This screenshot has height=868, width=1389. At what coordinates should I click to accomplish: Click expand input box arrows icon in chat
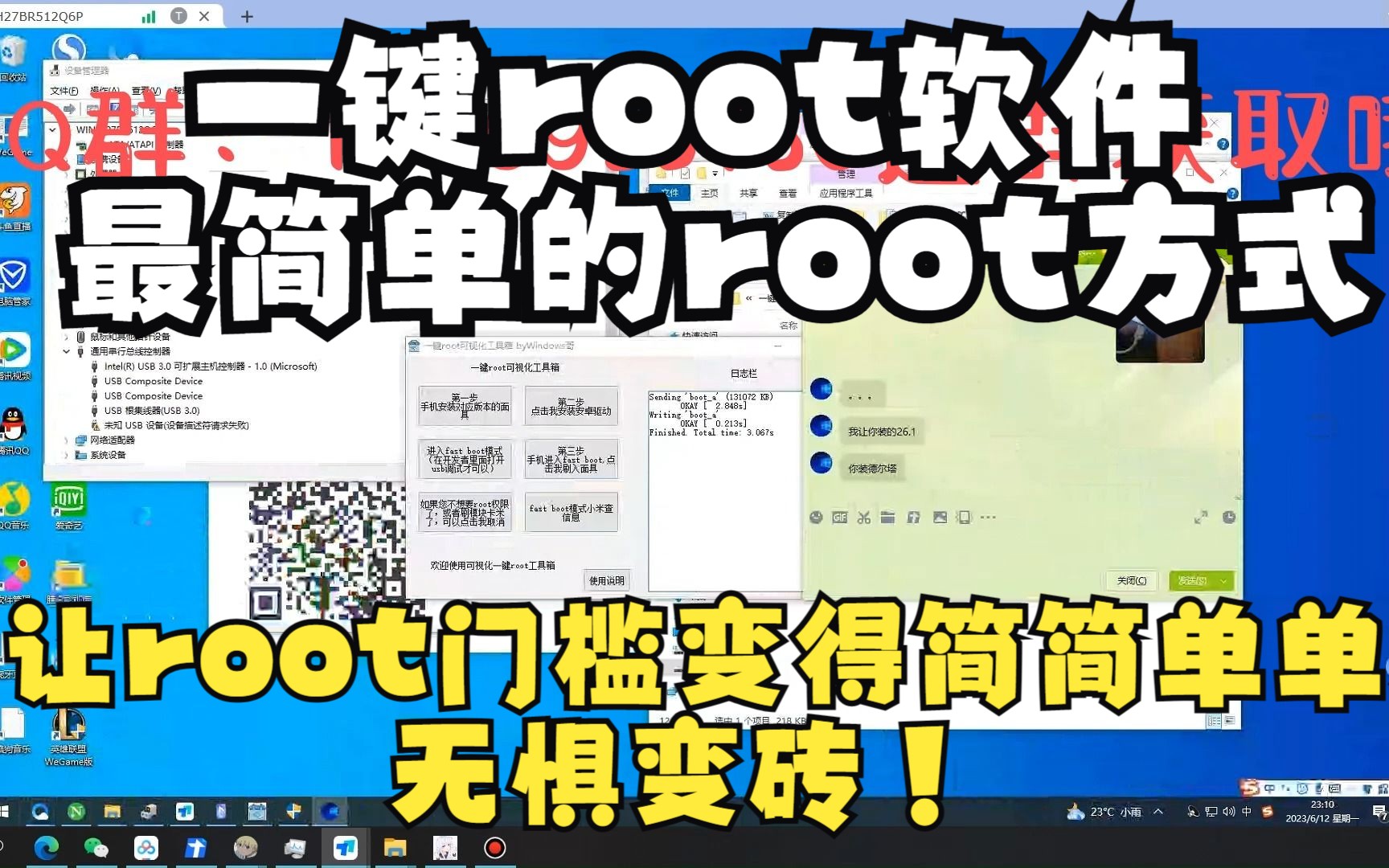1201,518
